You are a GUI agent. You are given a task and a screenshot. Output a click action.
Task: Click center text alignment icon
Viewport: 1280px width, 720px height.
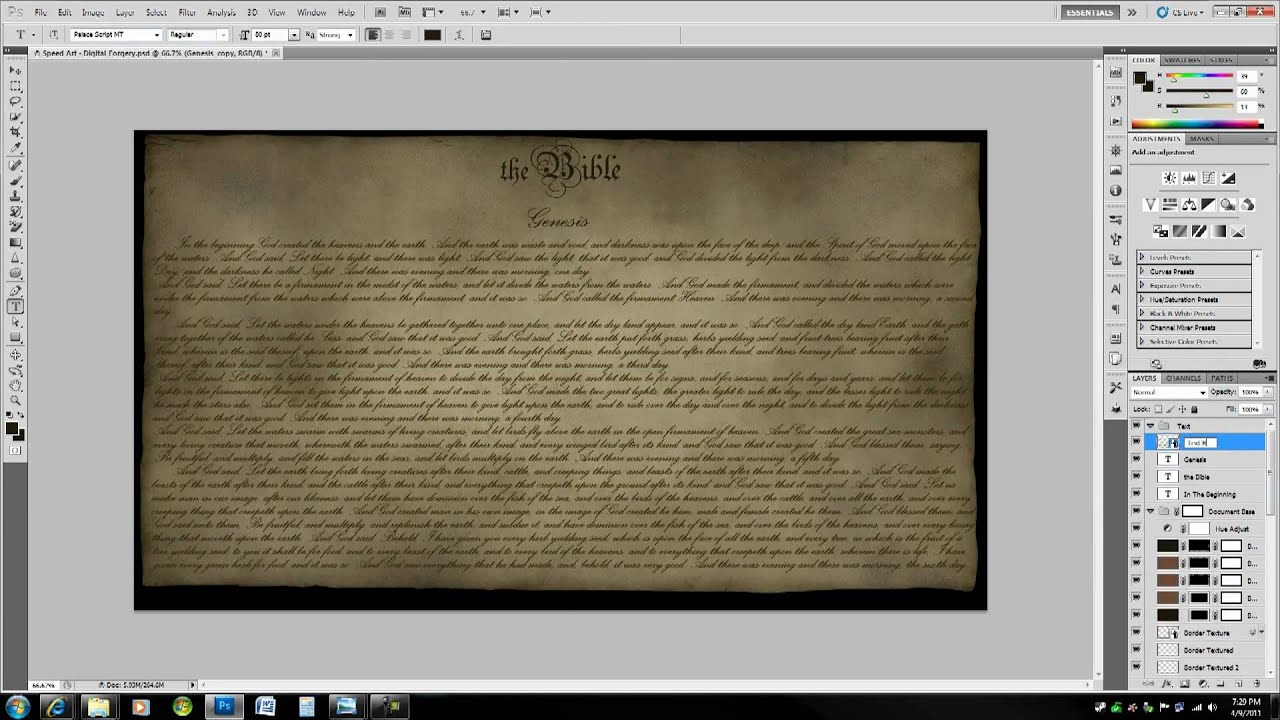(389, 35)
